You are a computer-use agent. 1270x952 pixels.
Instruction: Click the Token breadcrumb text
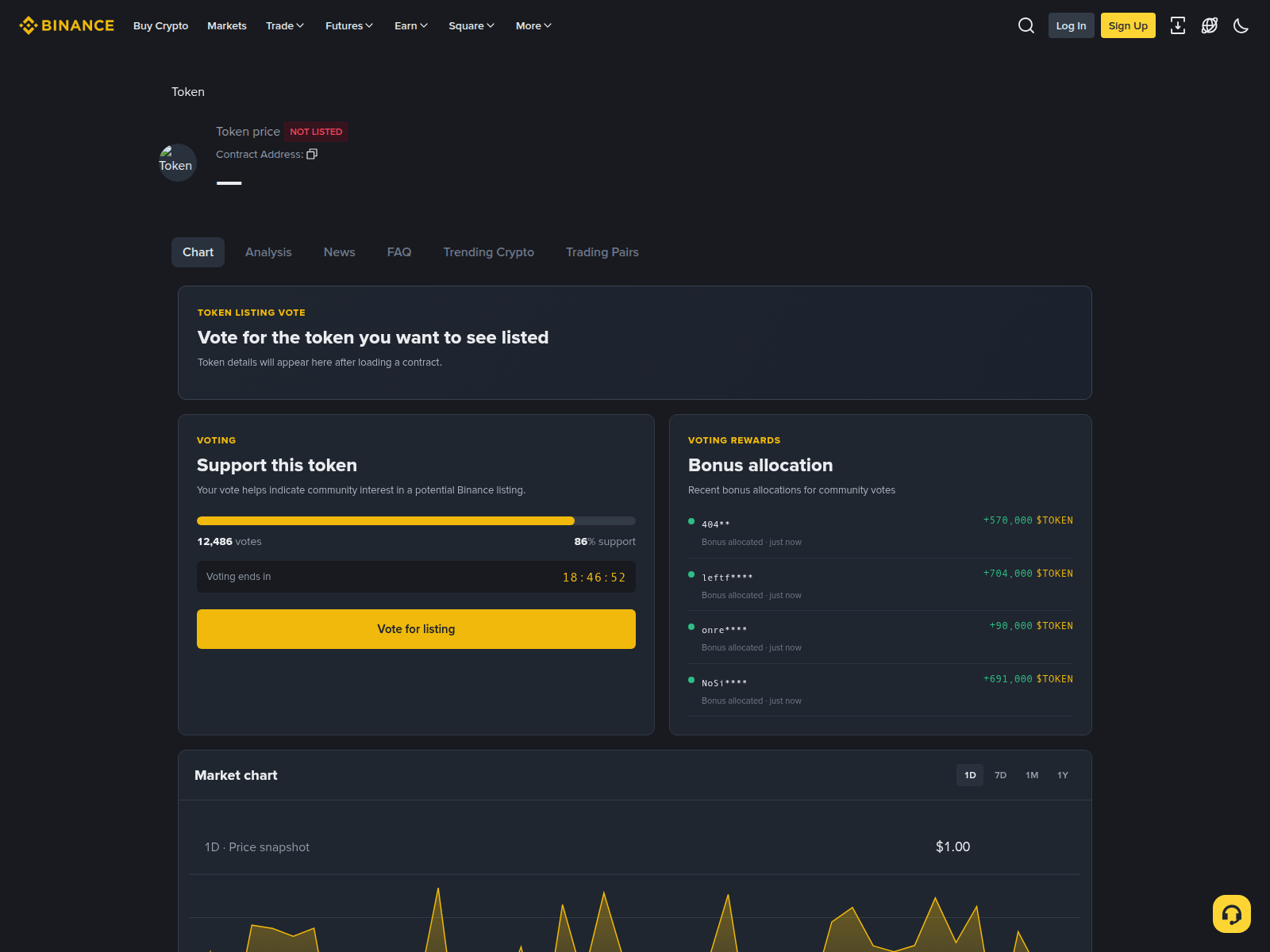click(188, 92)
